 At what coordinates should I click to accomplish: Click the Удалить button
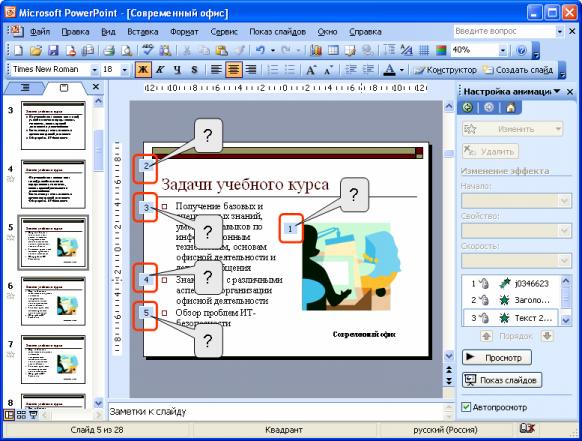pos(490,151)
